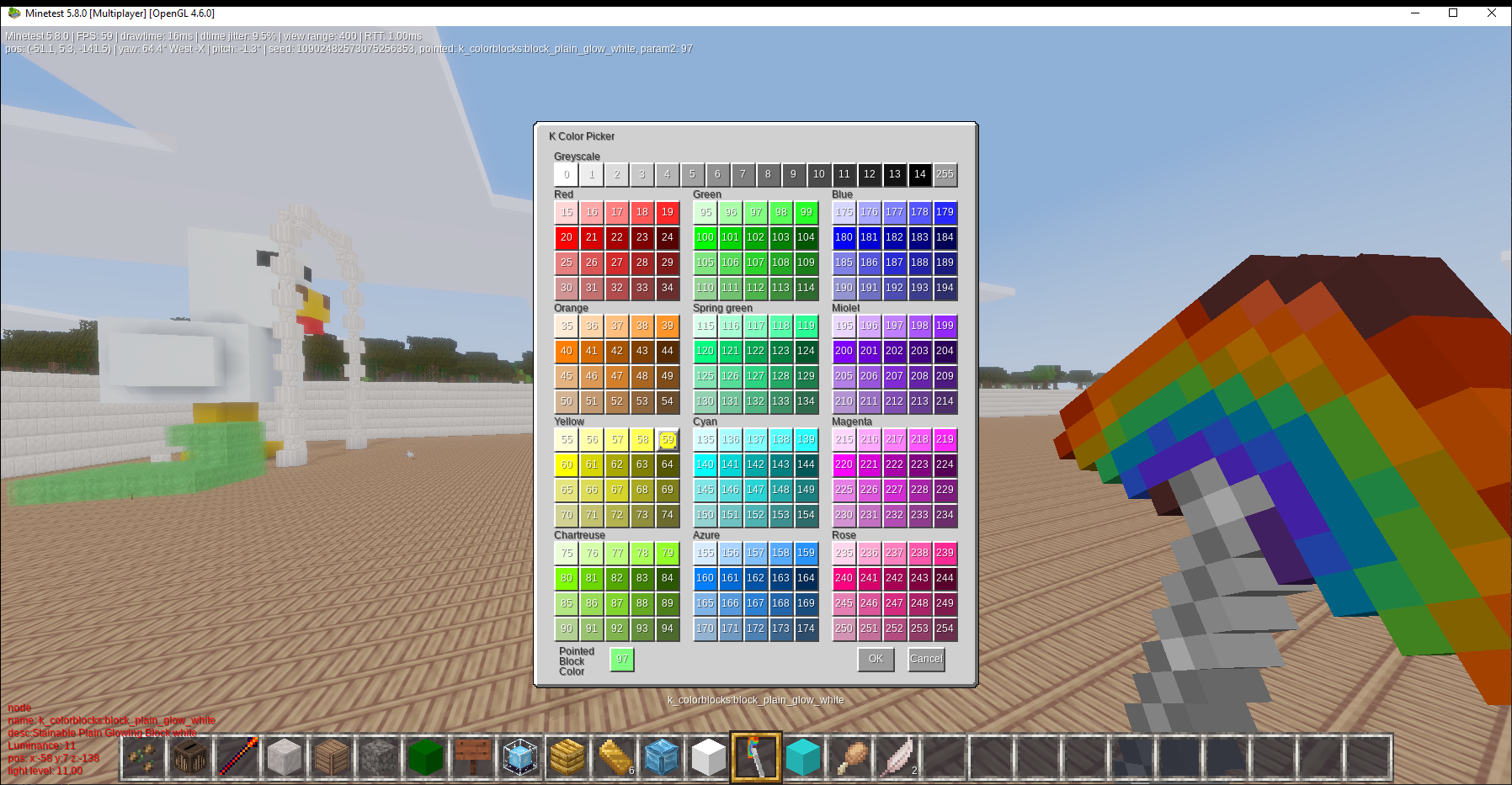
Task: Pick magenta swatch number 220
Action: [x=844, y=464]
